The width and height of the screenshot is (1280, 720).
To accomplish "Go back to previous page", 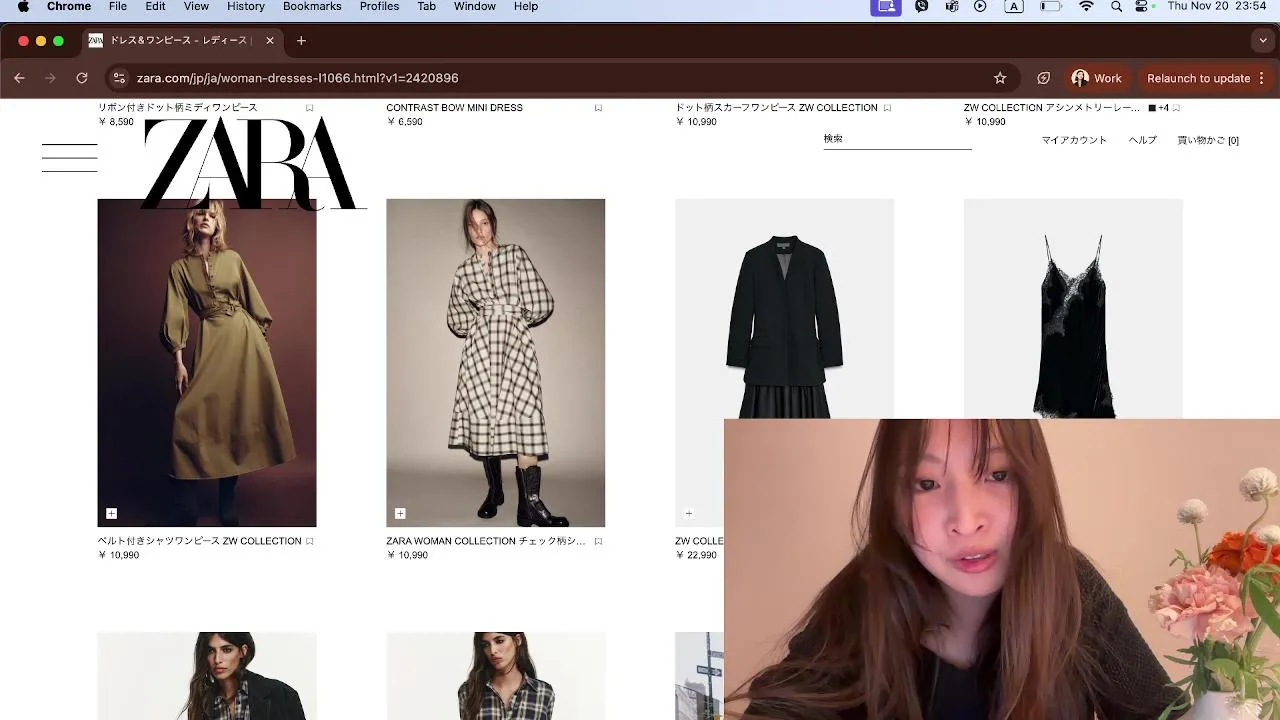I will 19,78.
